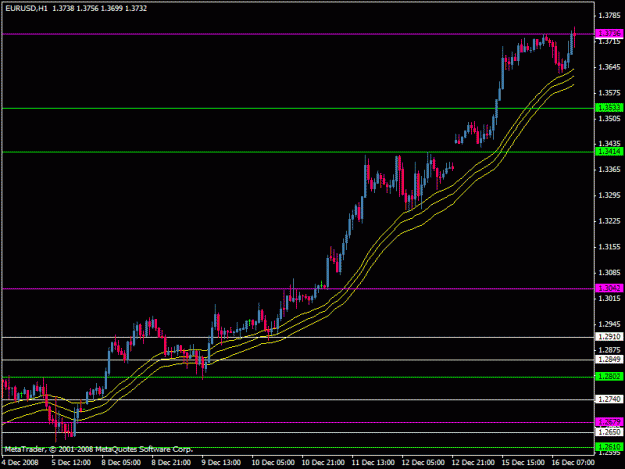Click the 1.2945 price scale value
This screenshot has height=469, width=625.
(609, 324)
